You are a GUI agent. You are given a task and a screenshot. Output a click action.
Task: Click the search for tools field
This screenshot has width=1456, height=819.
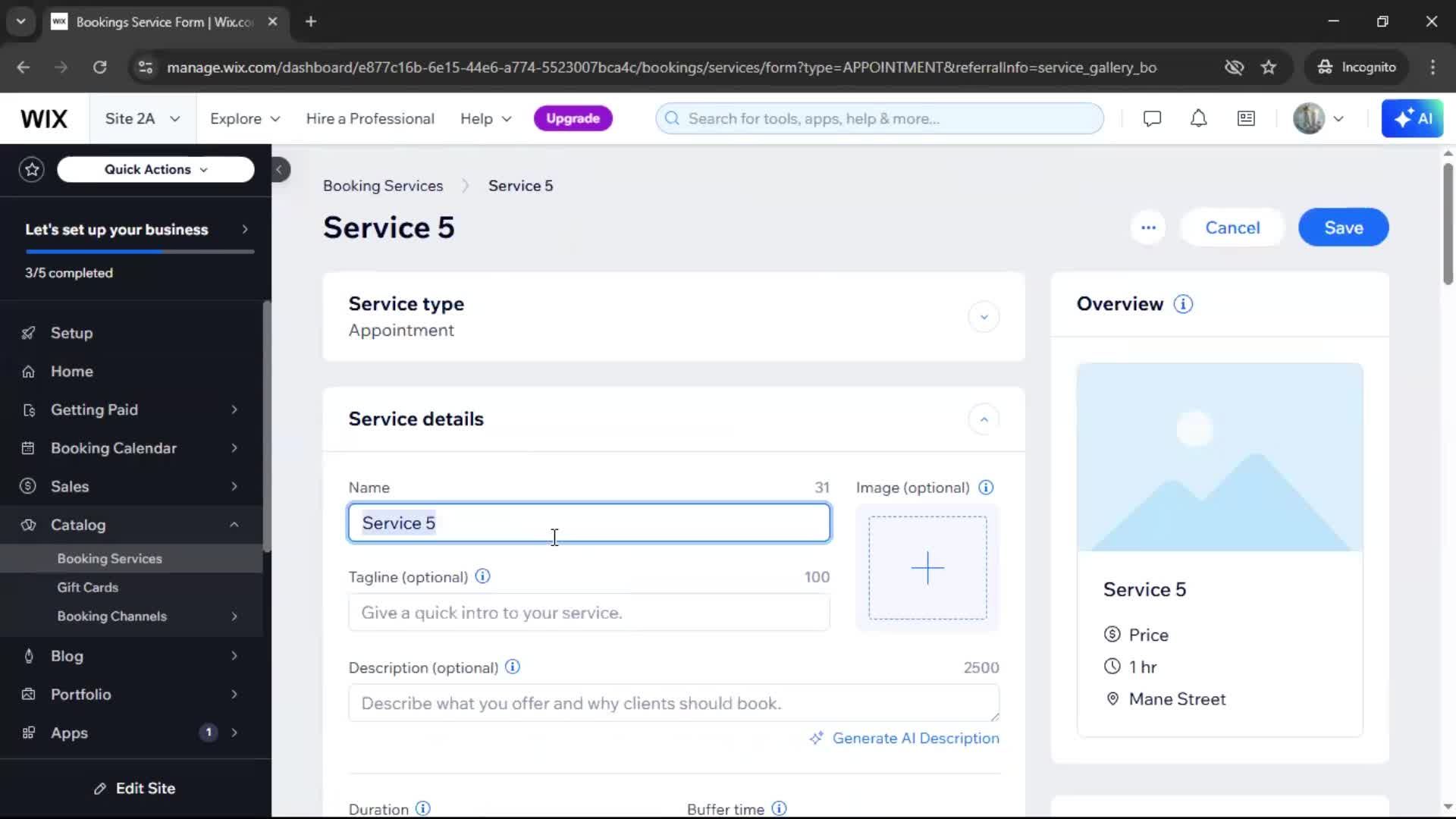tap(880, 119)
